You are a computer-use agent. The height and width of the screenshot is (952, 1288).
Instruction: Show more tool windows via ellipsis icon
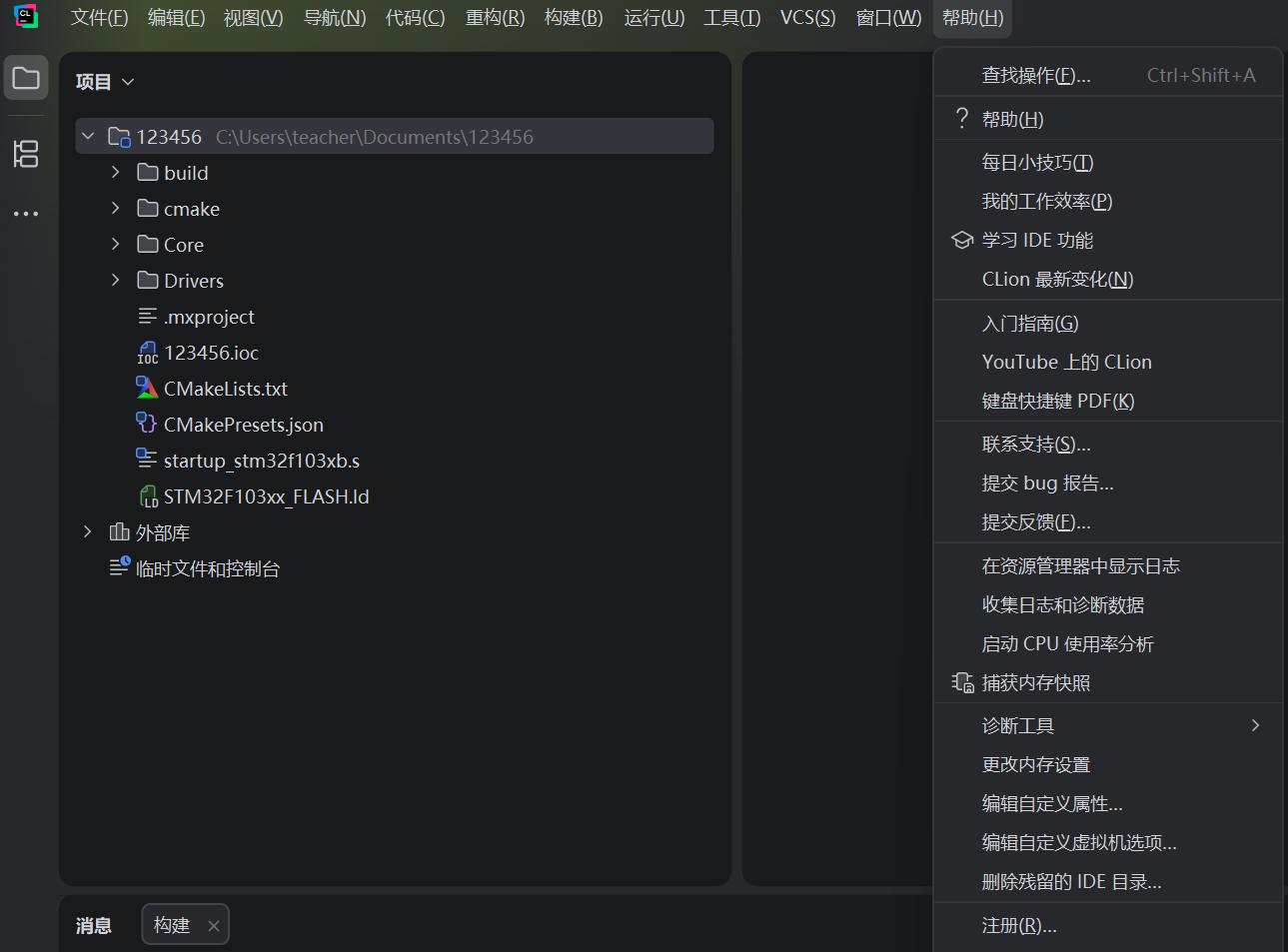[x=26, y=214]
